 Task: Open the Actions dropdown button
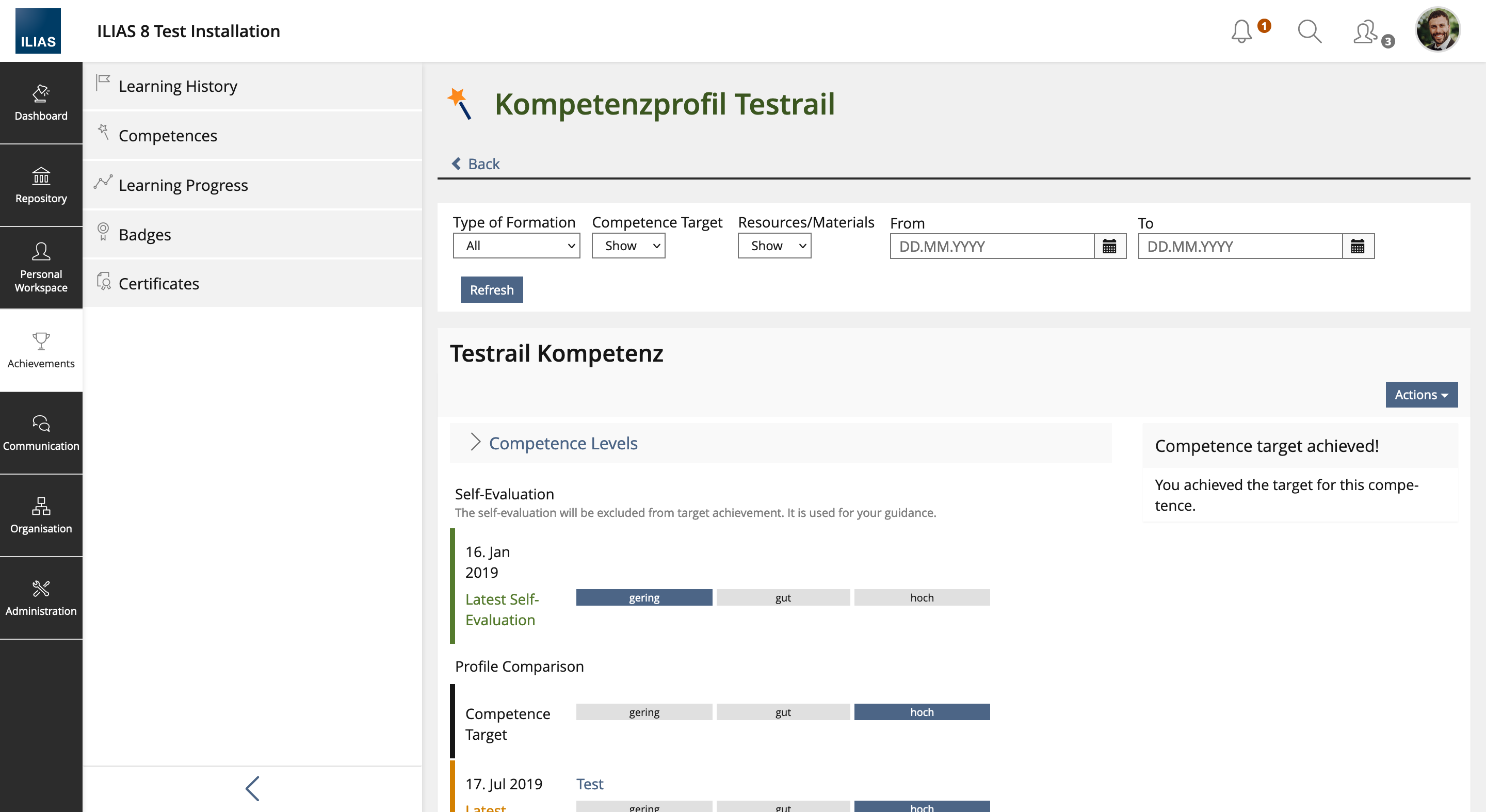point(1421,395)
